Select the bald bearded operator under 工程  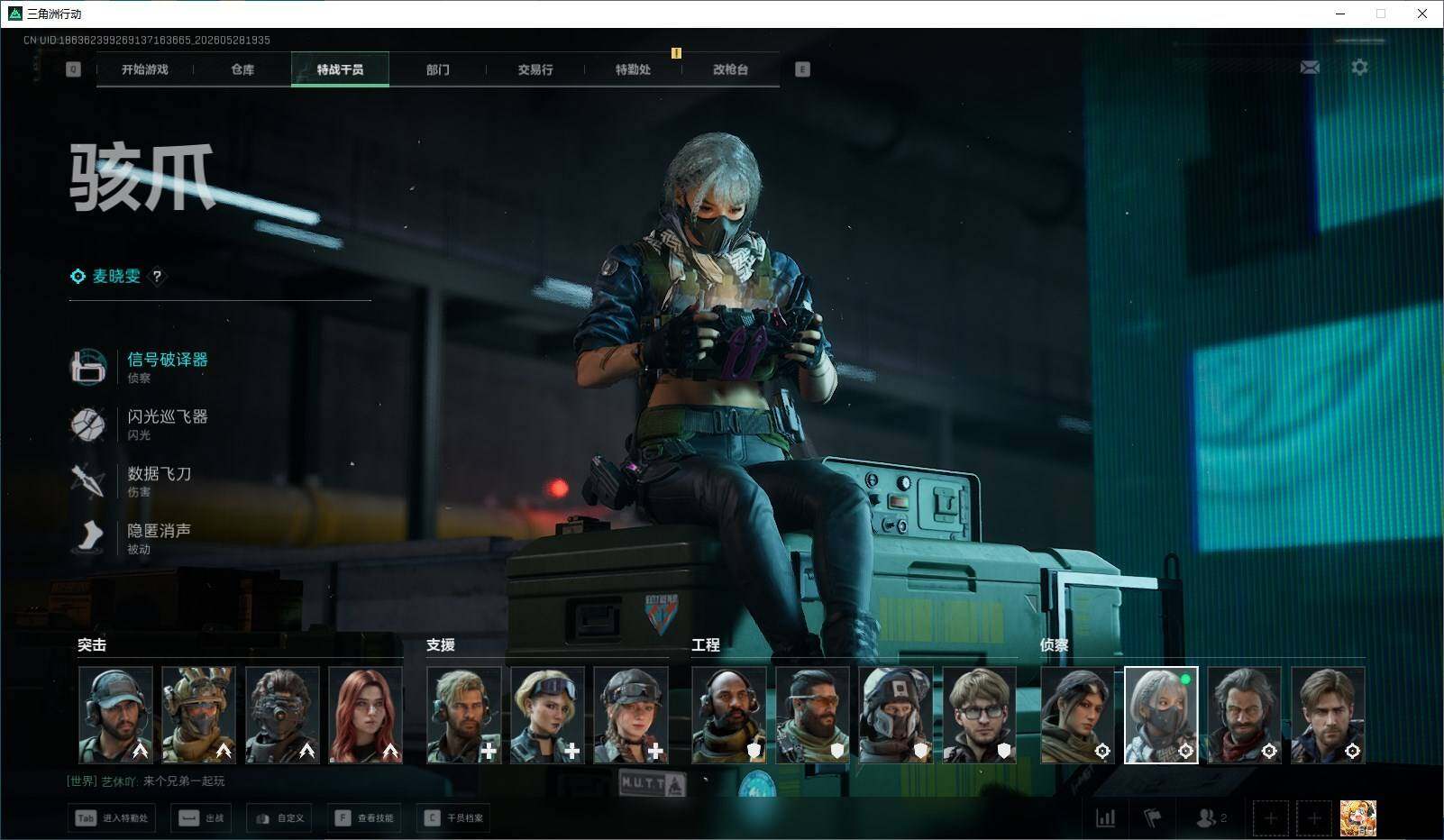729,715
